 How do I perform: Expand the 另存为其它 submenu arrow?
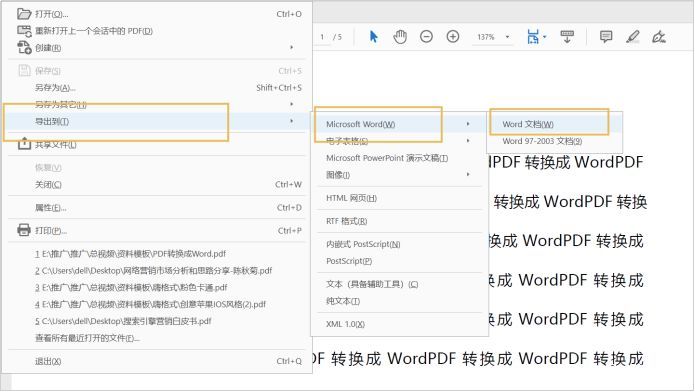click(292, 104)
